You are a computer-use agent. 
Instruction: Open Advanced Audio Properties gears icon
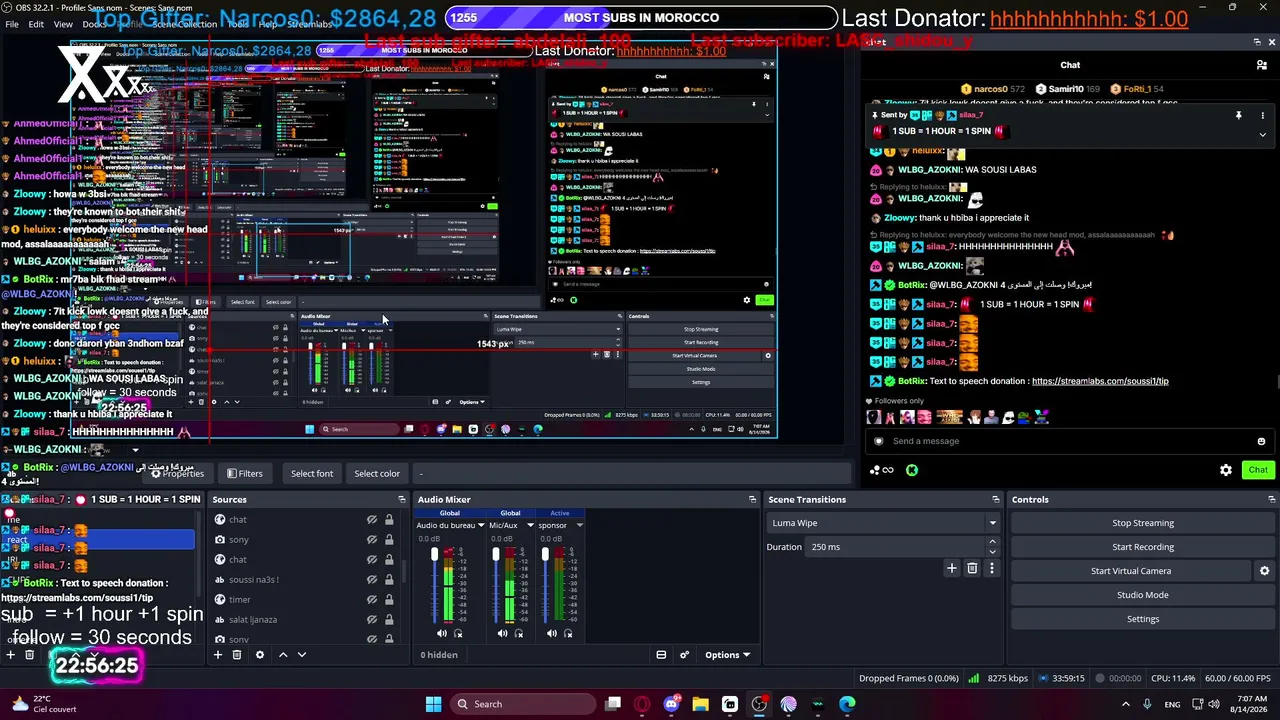(x=685, y=655)
